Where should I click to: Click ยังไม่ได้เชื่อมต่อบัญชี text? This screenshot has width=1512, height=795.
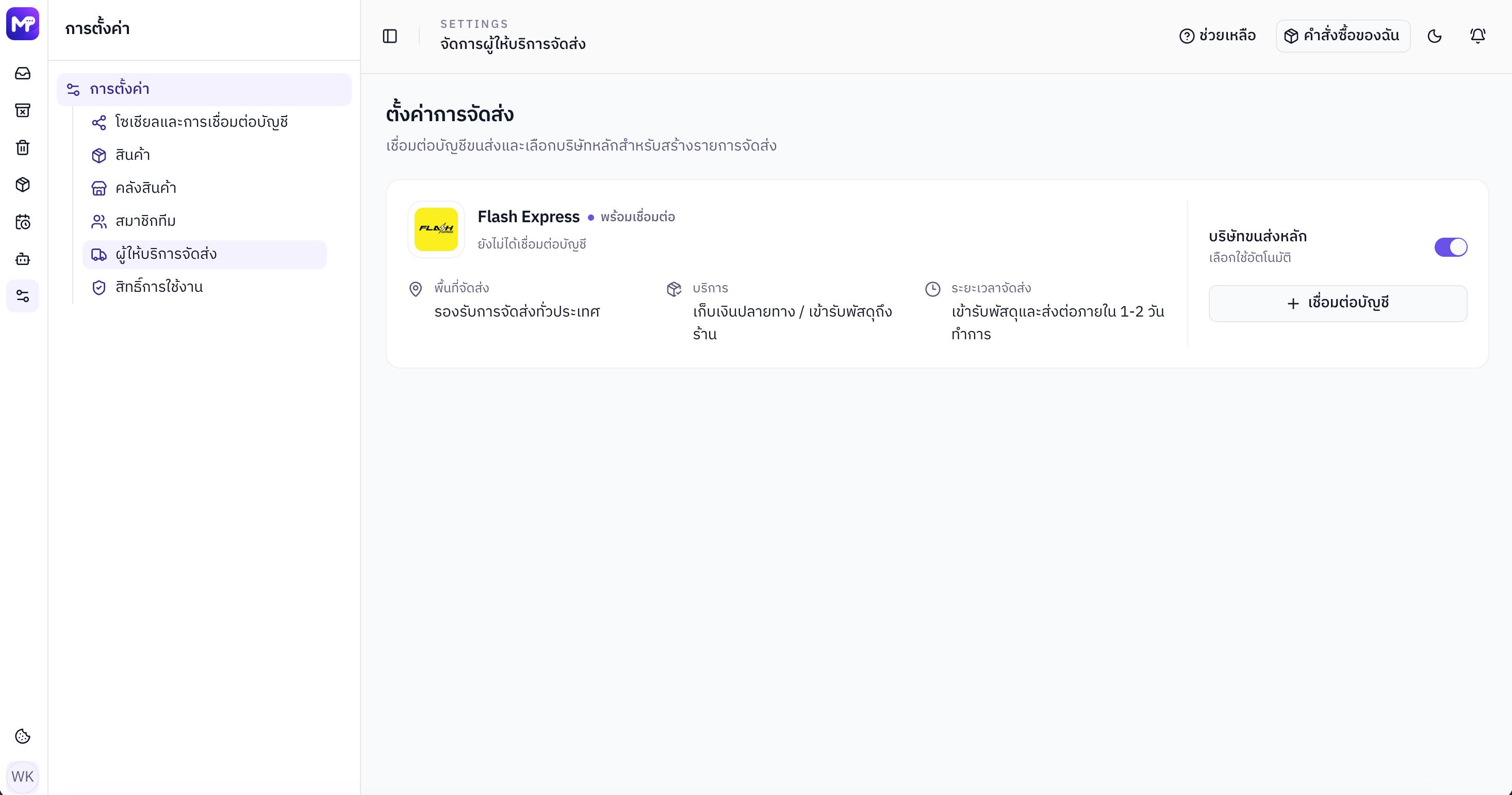[532, 244]
